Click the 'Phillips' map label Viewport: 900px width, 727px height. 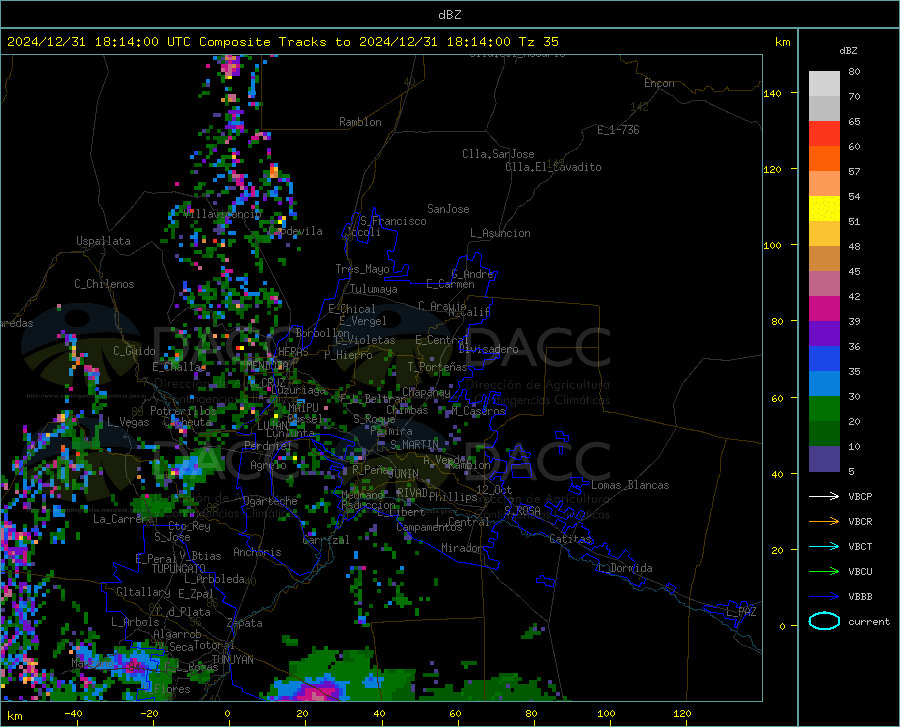(x=453, y=496)
